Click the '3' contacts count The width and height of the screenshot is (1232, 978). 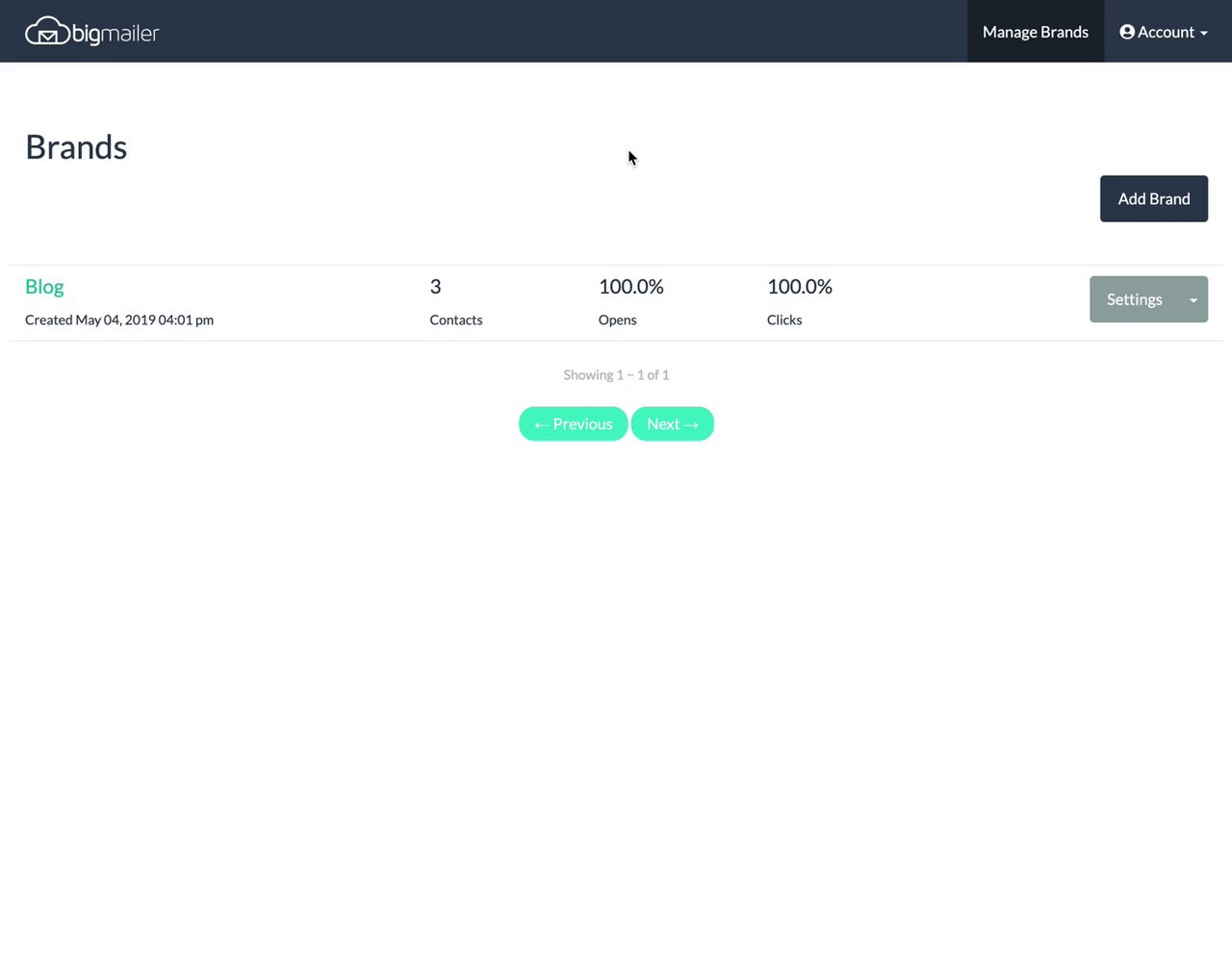click(x=435, y=287)
